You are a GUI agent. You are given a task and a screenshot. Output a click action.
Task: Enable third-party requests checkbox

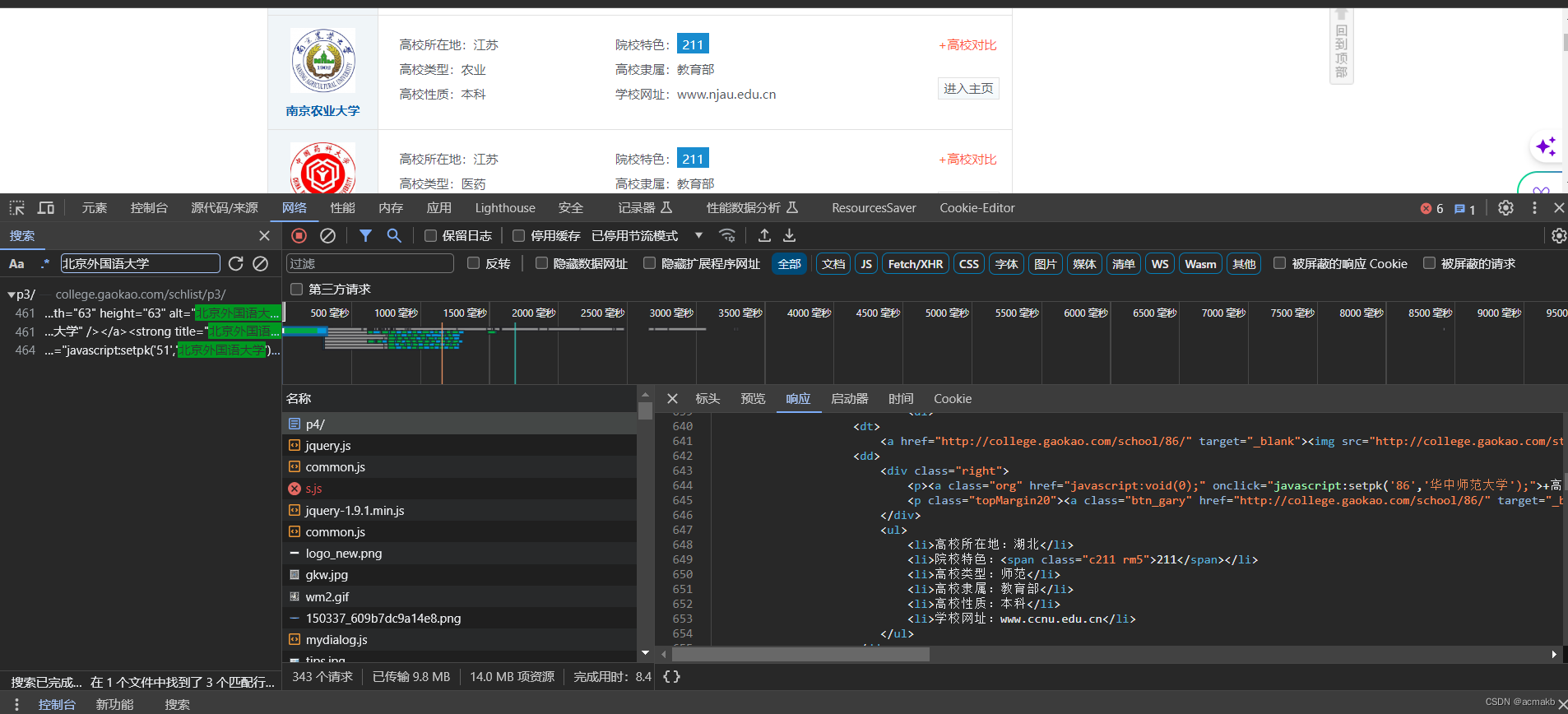[296, 290]
